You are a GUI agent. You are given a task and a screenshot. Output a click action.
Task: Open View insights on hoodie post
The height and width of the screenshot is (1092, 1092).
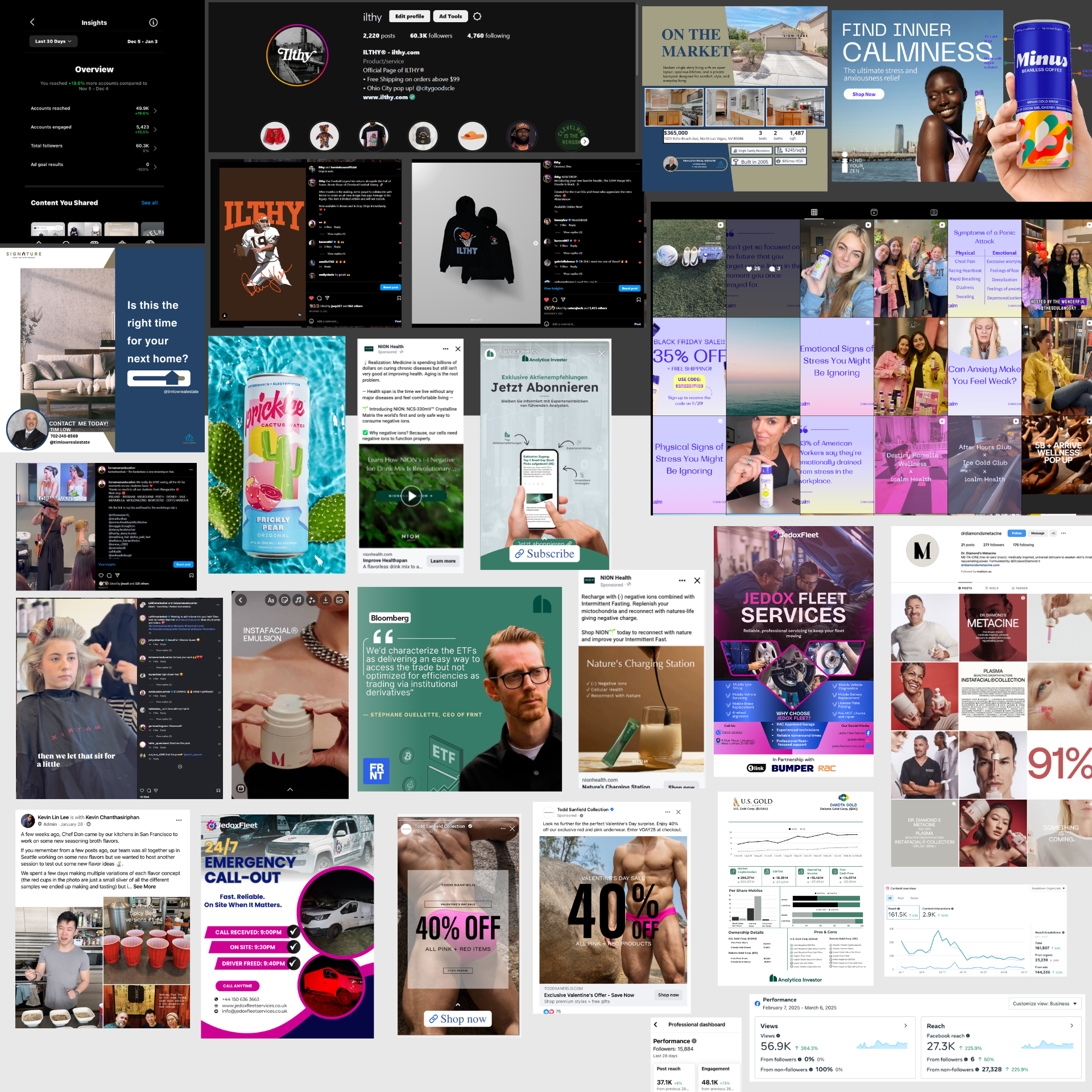pyautogui.click(x=553, y=288)
